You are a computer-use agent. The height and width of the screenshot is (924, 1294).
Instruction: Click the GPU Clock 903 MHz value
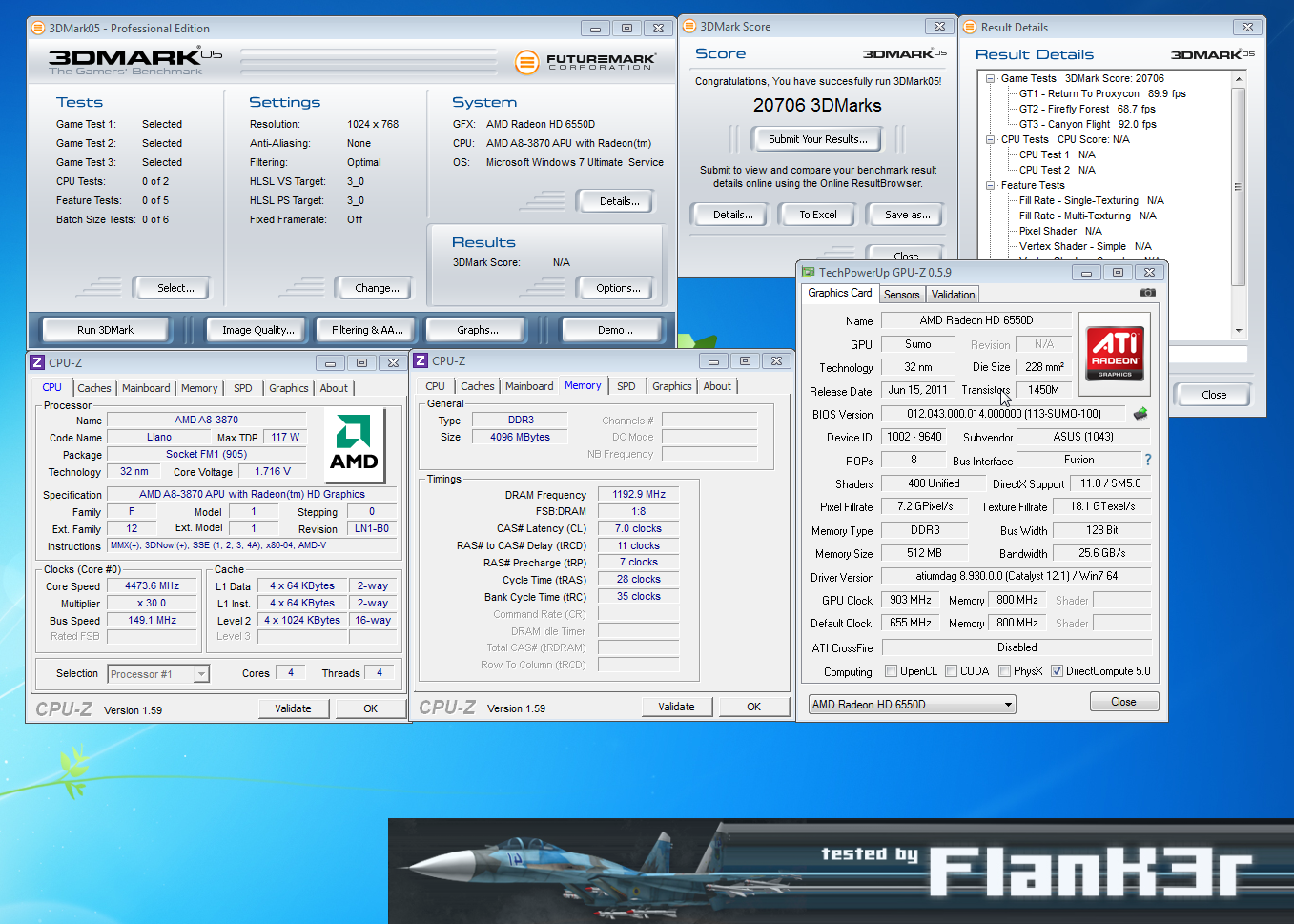pyautogui.click(x=911, y=600)
